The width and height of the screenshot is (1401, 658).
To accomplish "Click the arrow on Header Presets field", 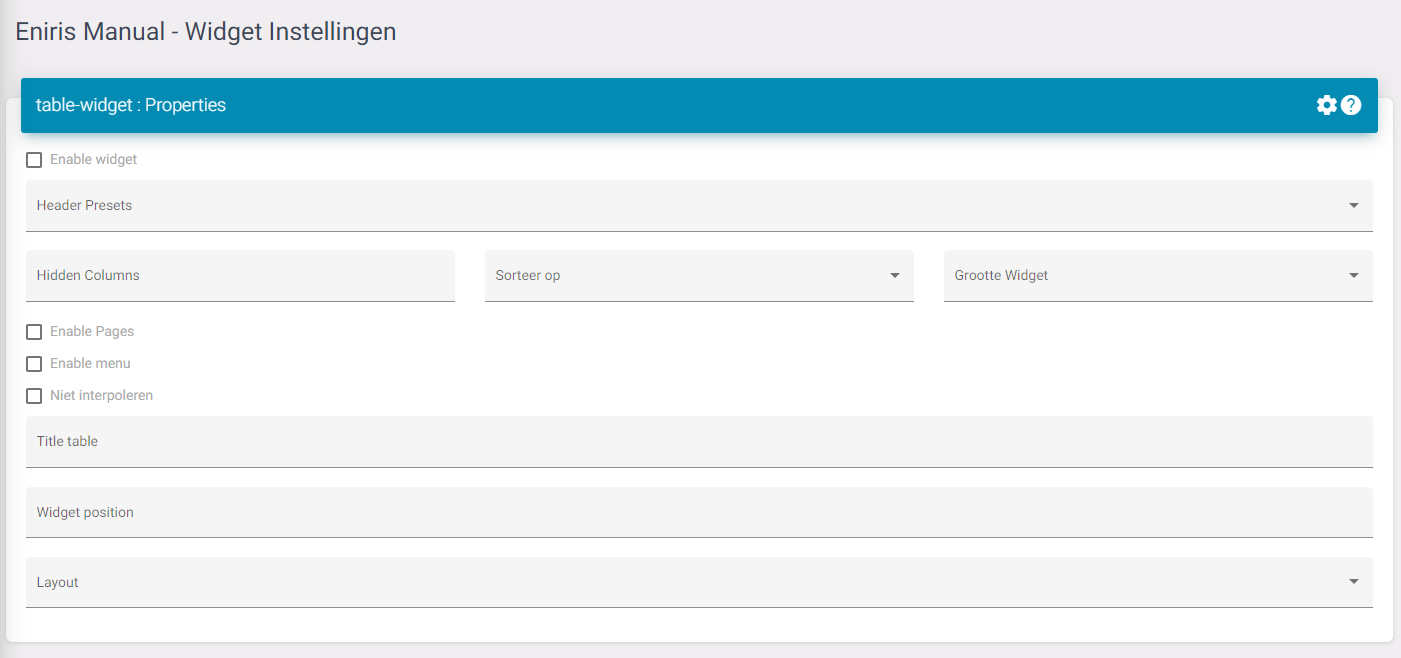I will click(1353, 206).
